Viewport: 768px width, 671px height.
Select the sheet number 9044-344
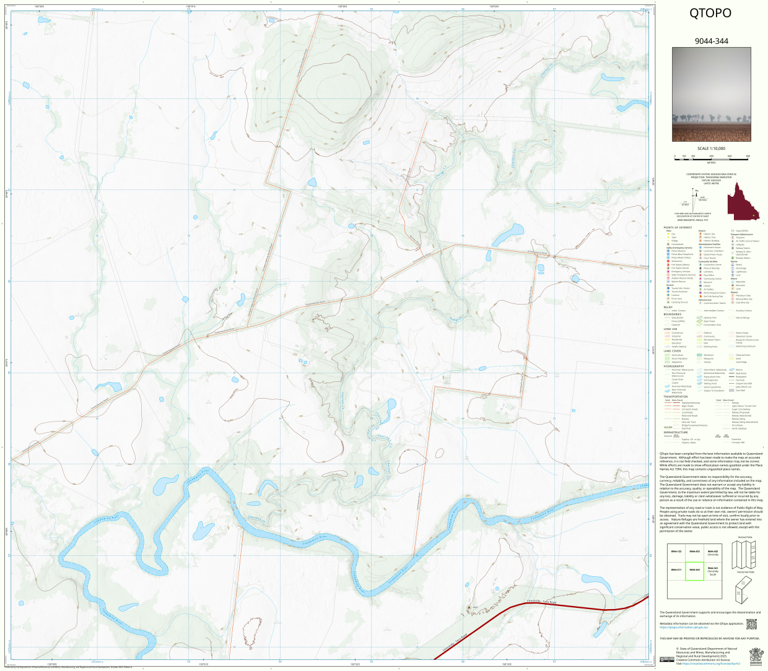[x=711, y=41]
